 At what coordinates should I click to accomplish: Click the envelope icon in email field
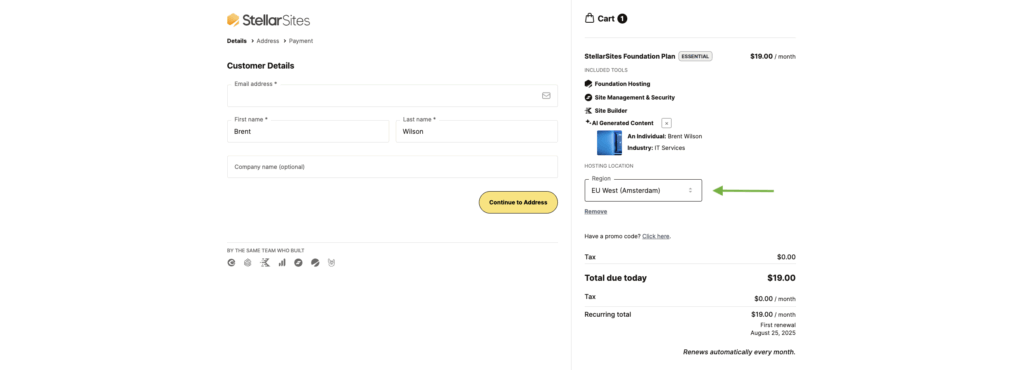point(546,95)
